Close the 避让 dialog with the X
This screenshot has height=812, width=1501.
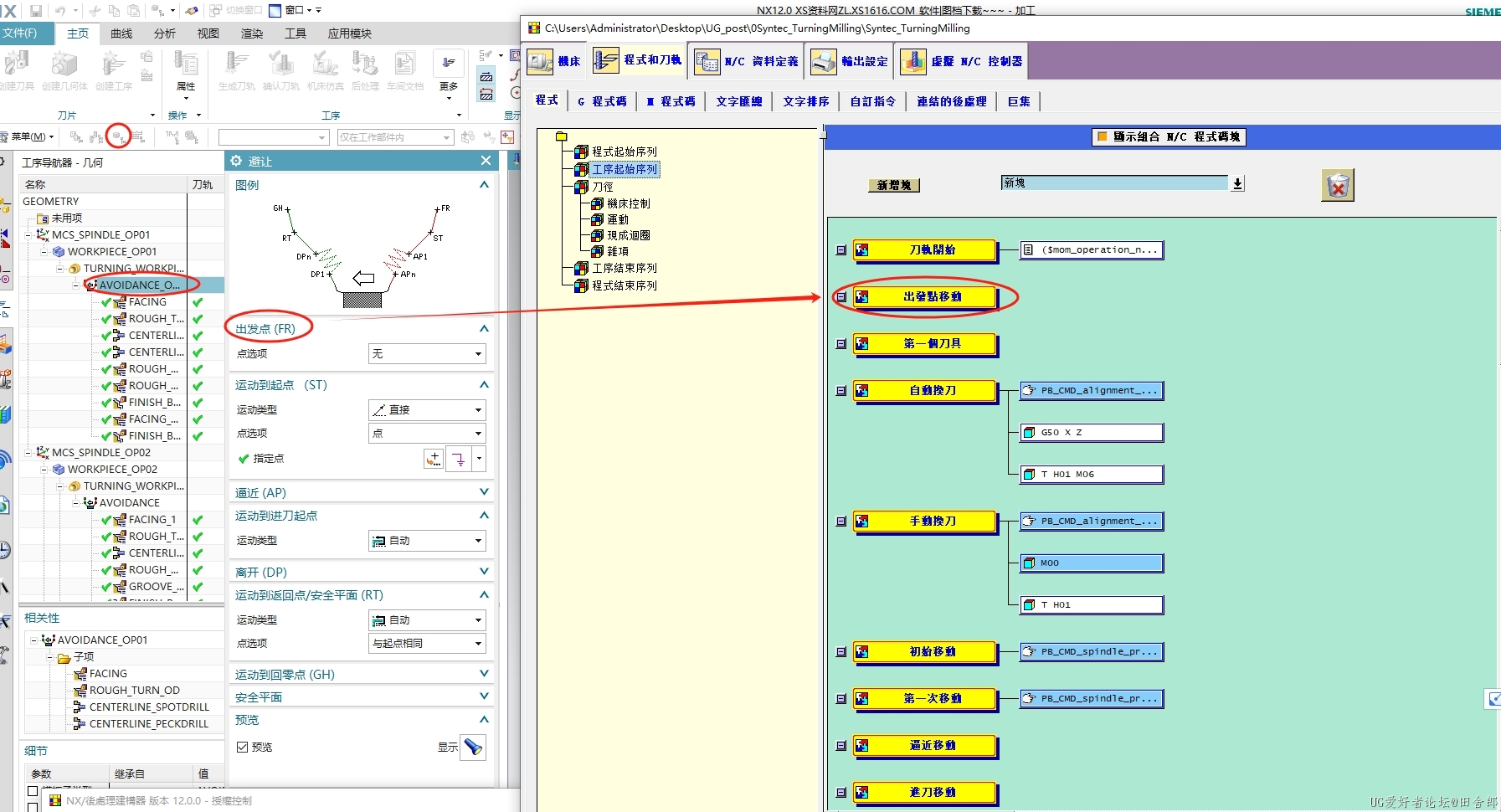pyautogui.click(x=486, y=161)
